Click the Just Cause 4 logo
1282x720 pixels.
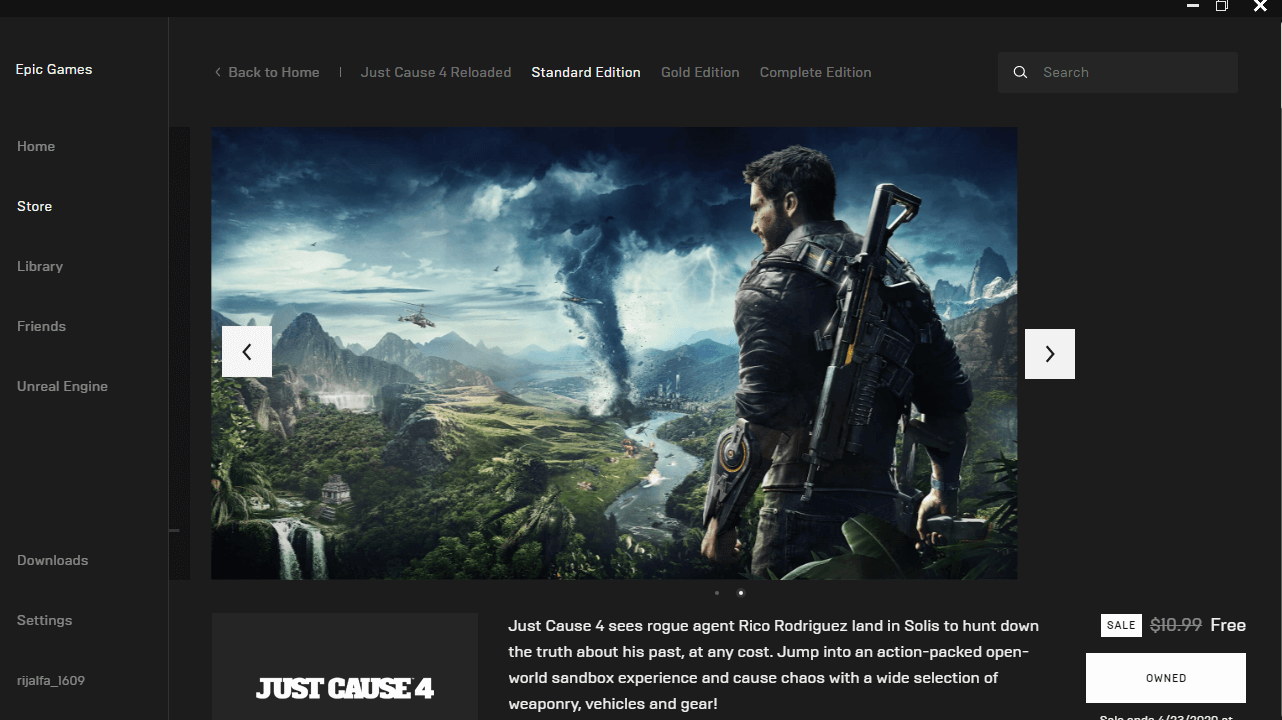[x=345, y=688]
